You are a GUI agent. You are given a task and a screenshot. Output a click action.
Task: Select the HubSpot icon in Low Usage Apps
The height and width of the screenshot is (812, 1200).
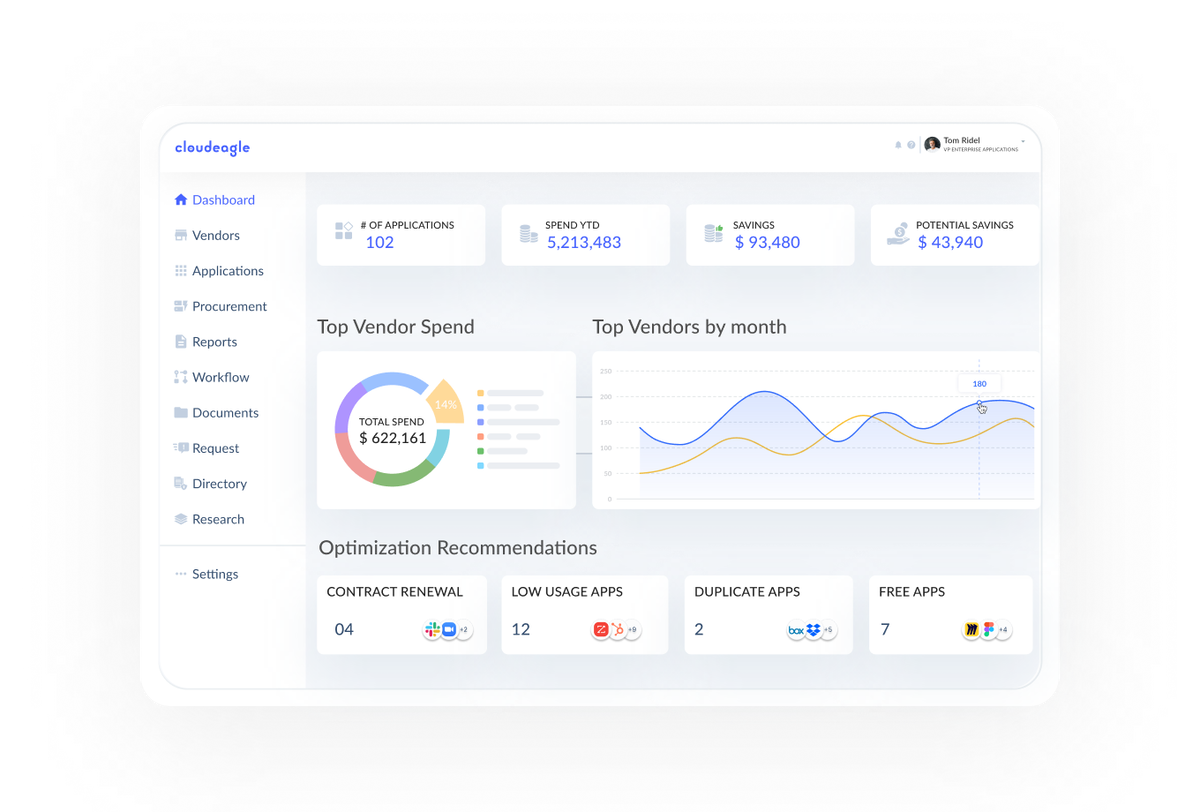618,629
